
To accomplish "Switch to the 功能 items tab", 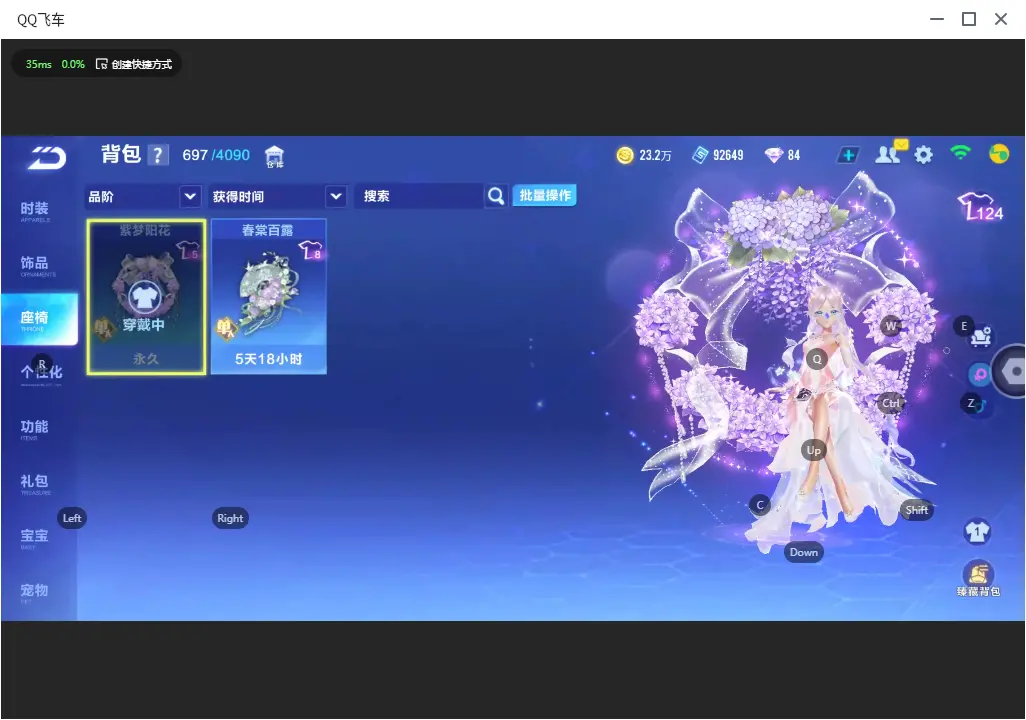I will pos(34,429).
